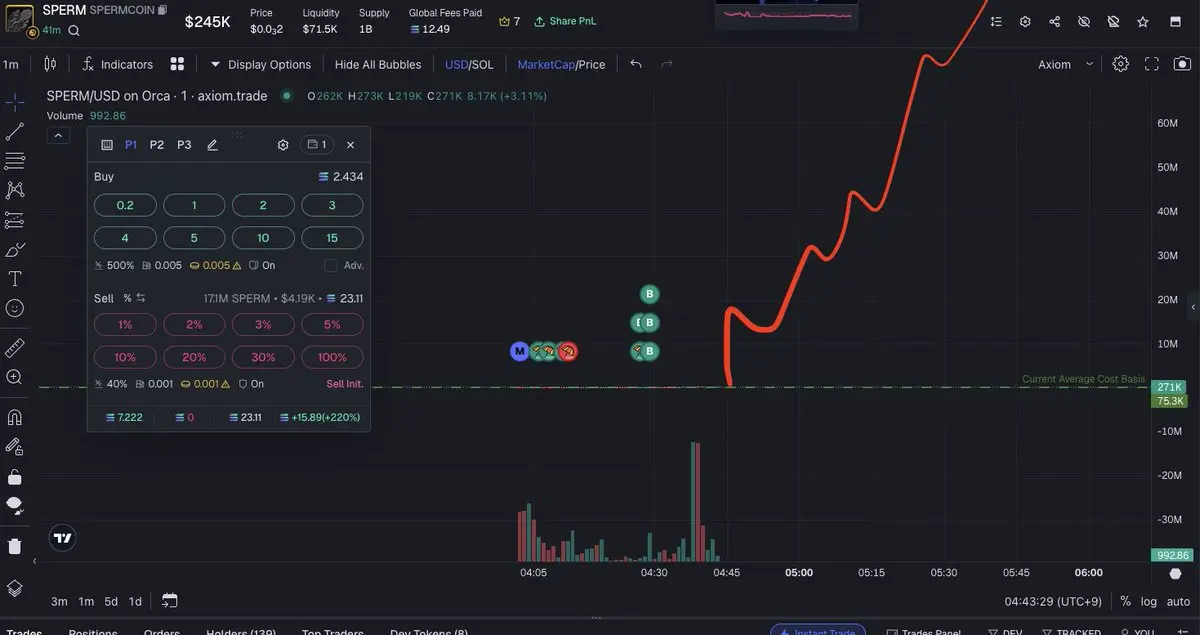
Task: Switch USD/SOL currency toggle
Action: pos(469,64)
